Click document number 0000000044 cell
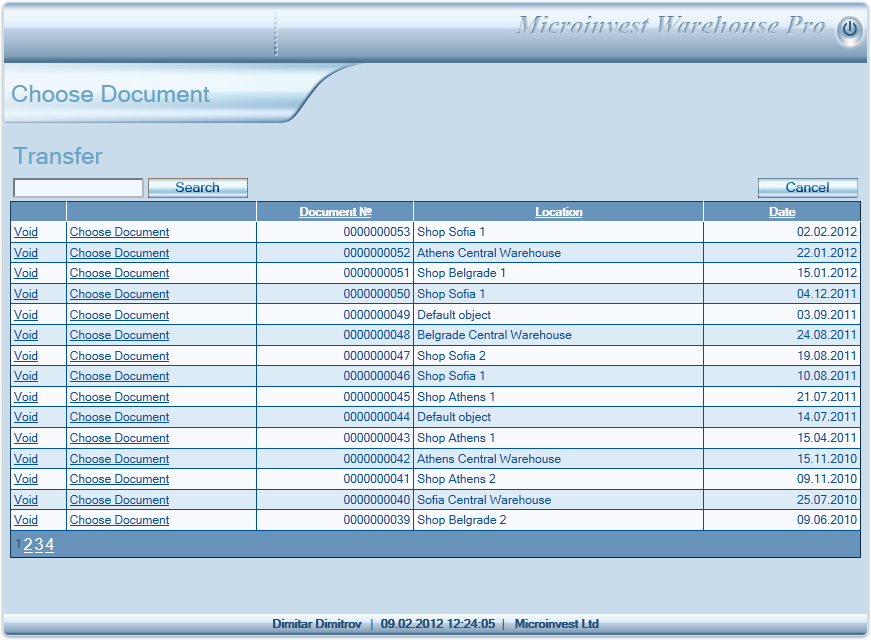 tap(335, 417)
